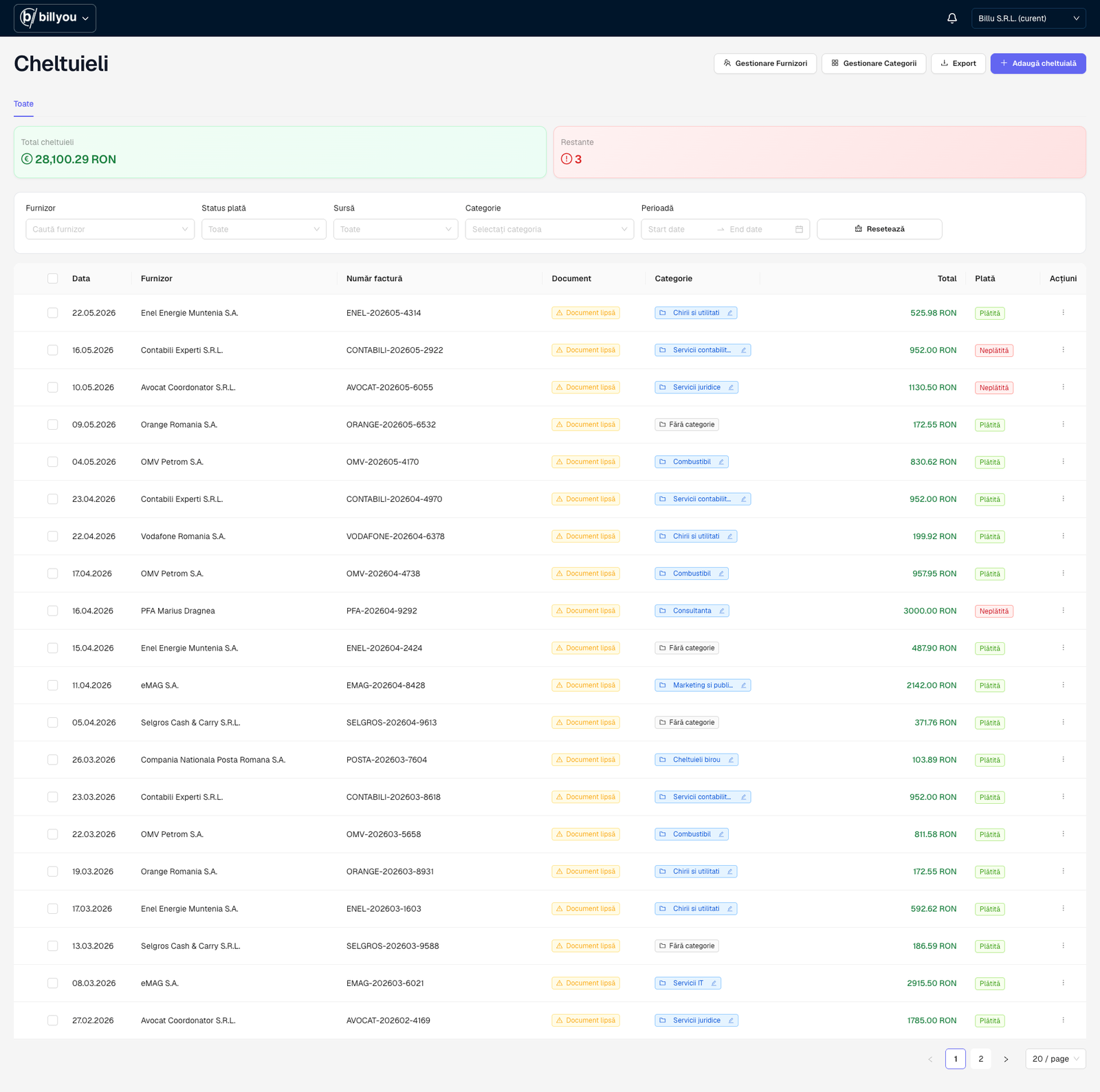Click edit pencil on Consultanta category tag
This screenshot has height=1092, width=1100.
(x=722, y=611)
